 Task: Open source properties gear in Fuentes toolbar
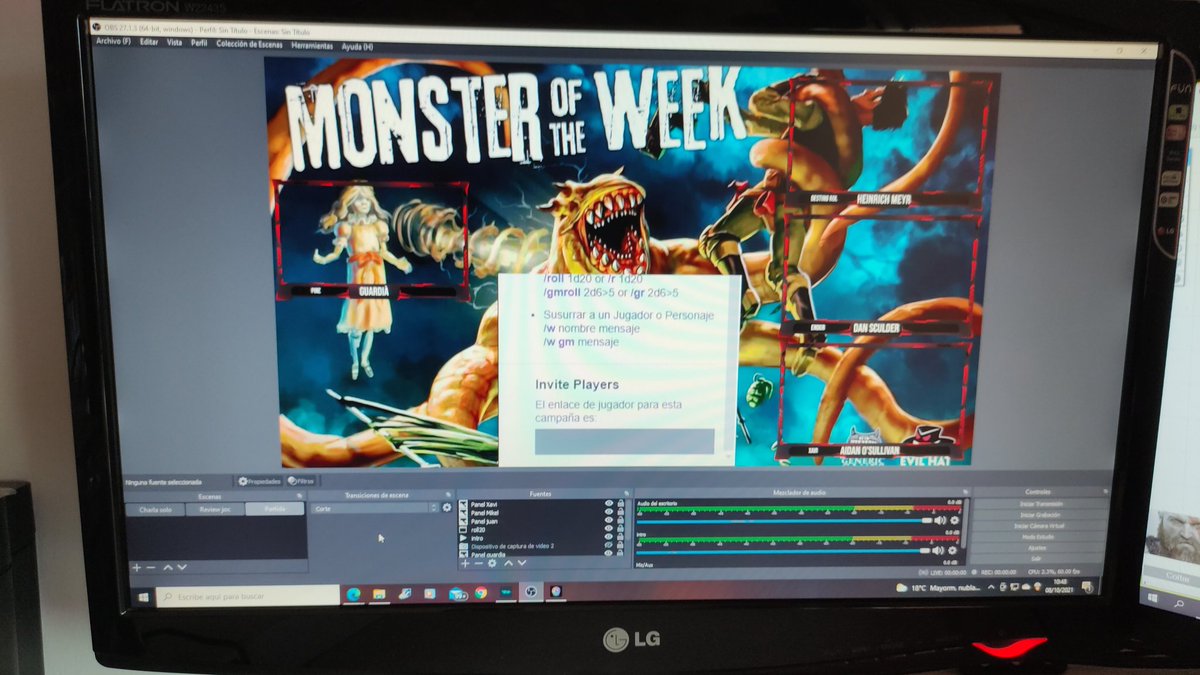(x=492, y=563)
